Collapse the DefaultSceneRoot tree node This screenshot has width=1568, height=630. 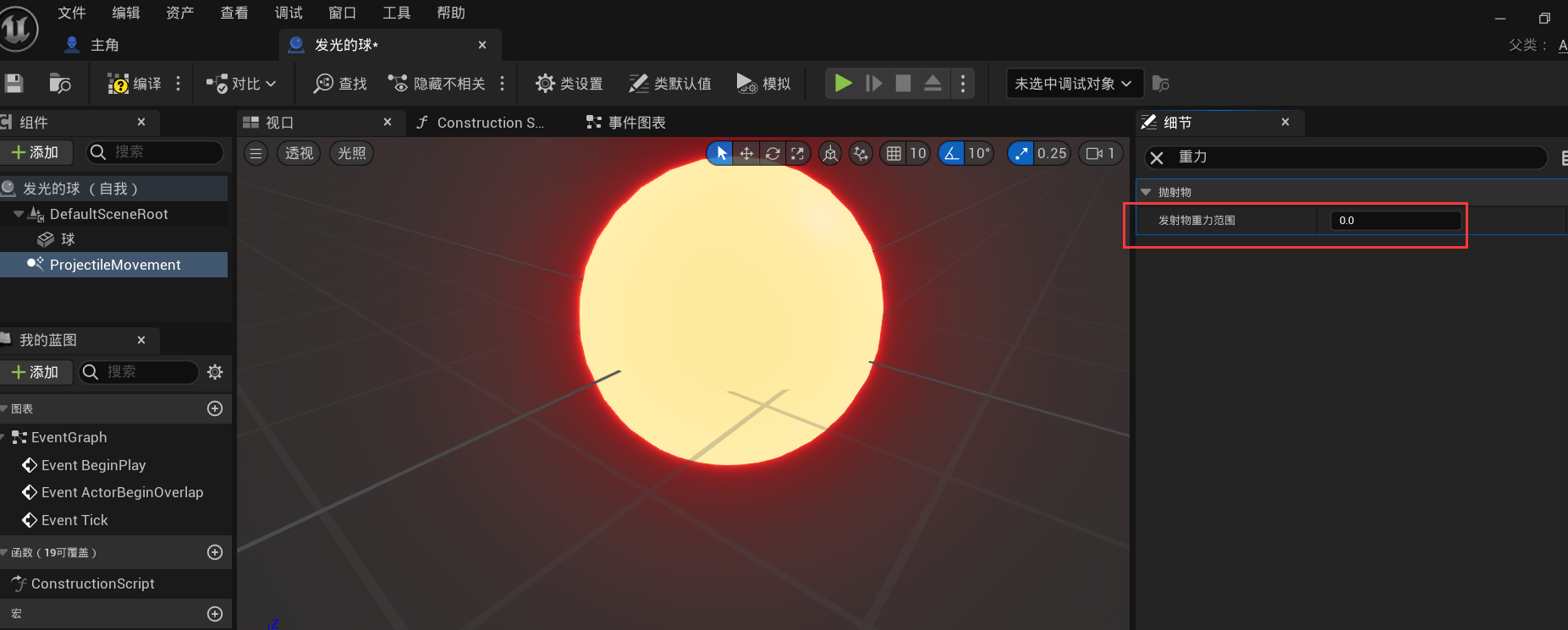point(19,214)
